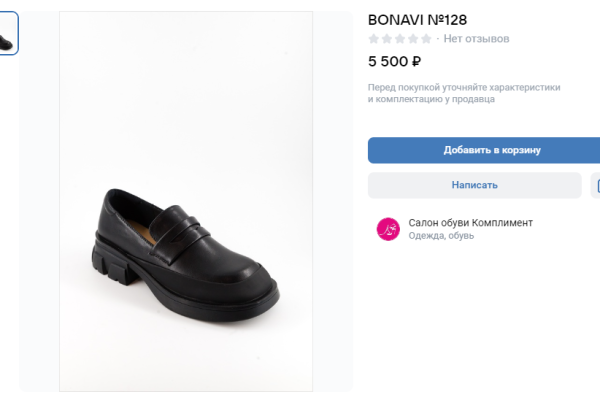
Task: Click the 5 500 ₽ price
Action: click(x=394, y=61)
